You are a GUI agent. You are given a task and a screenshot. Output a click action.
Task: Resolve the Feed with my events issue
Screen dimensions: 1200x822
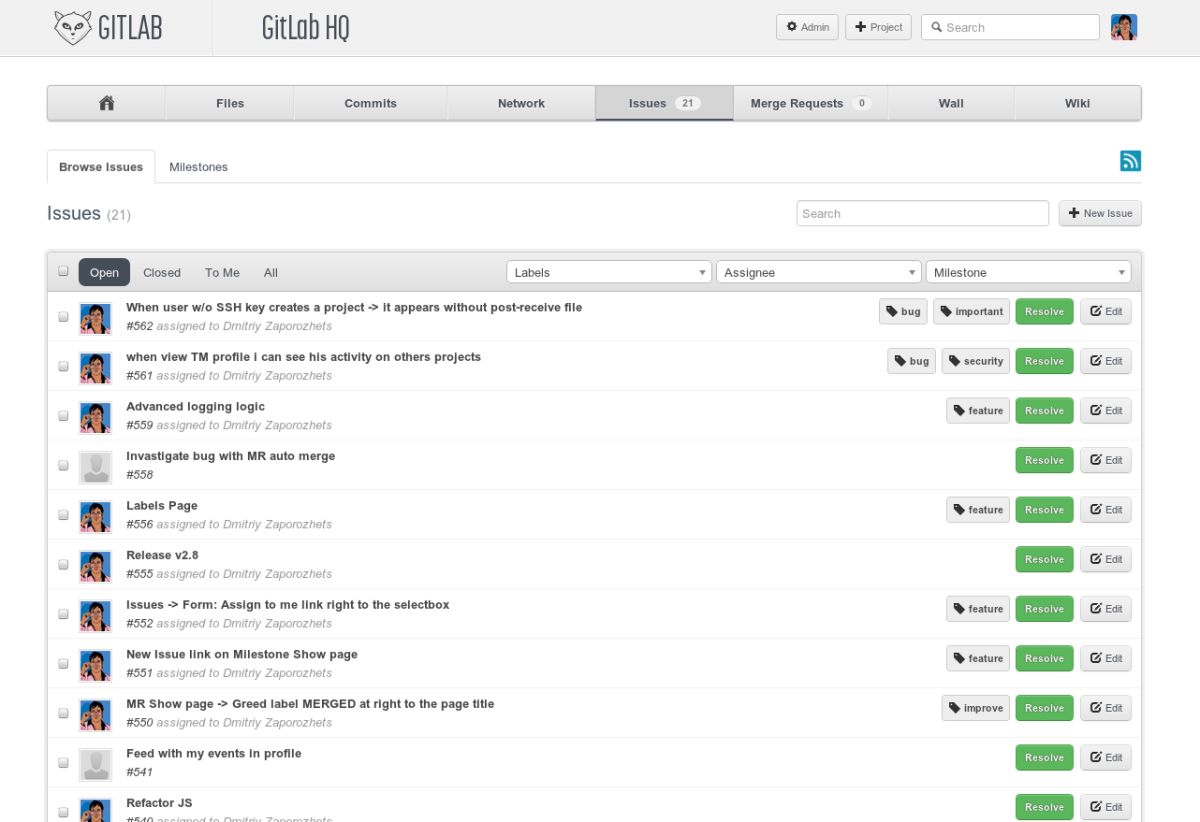click(1044, 757)
